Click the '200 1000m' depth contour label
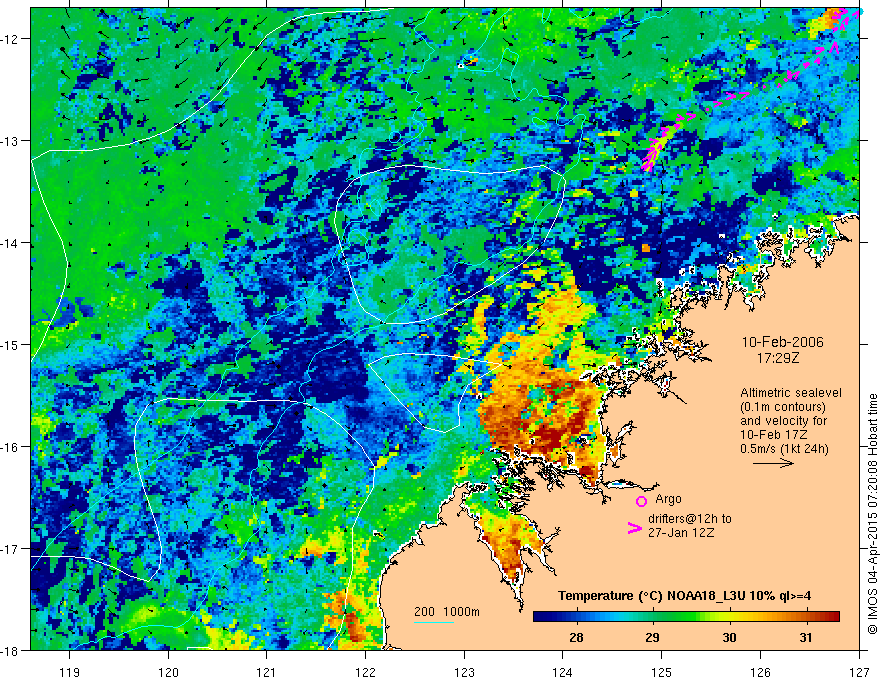 click(447, 612)
